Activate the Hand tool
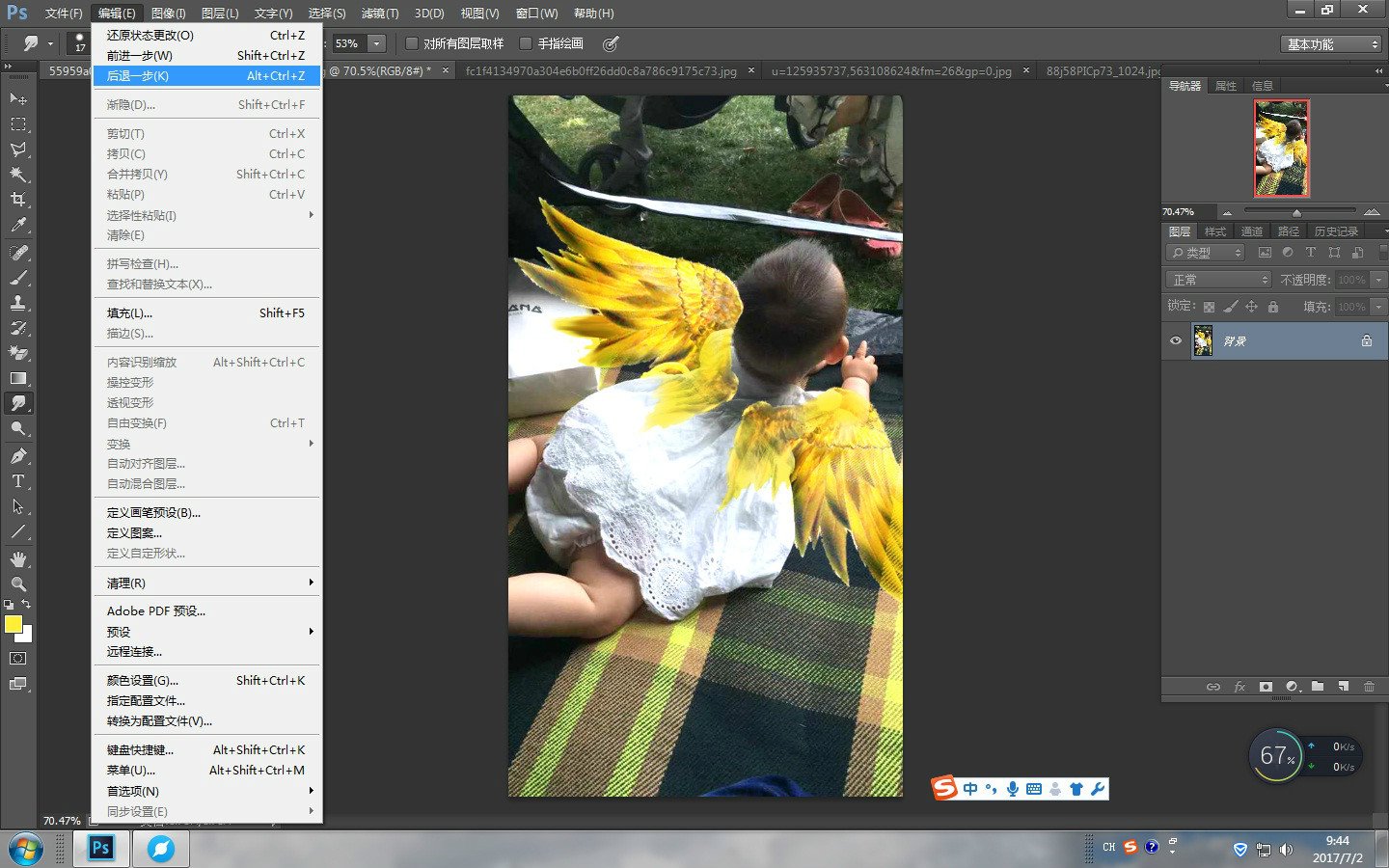Screen dimensions: 1389x868 click(18, 559)
